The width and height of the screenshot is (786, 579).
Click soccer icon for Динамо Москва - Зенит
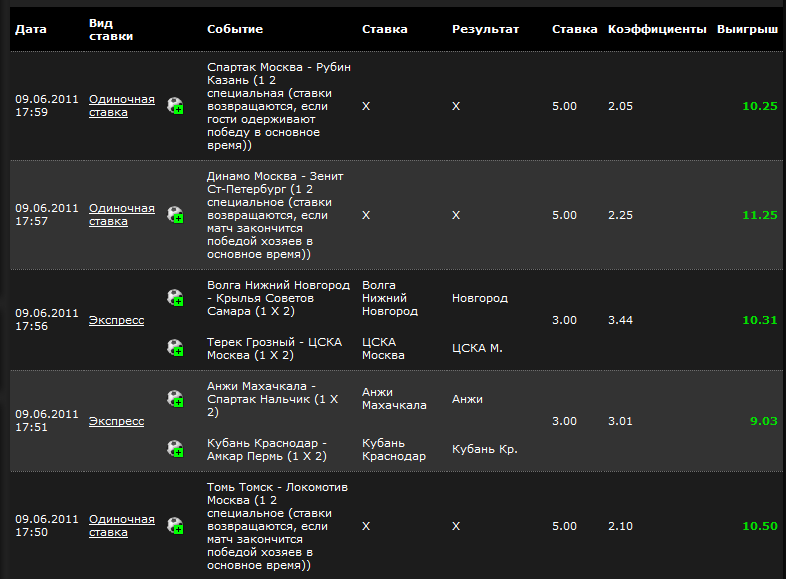pos(175,215)
